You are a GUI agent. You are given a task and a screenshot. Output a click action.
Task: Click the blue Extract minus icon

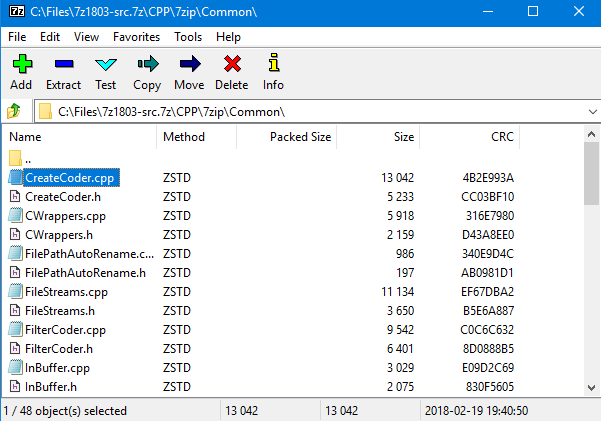[x=64, y=64]
